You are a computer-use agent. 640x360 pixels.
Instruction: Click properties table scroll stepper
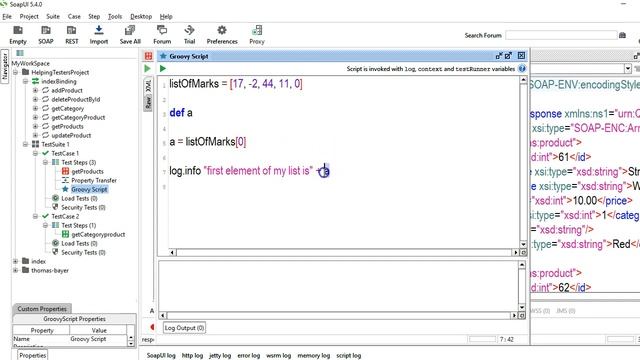point(131,340)
